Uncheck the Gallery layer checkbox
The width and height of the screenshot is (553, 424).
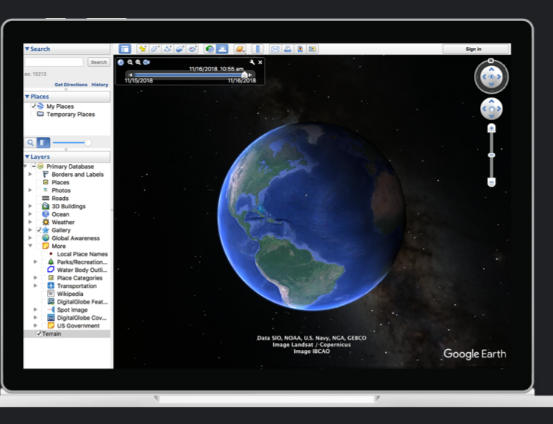[x=38, y=230]
